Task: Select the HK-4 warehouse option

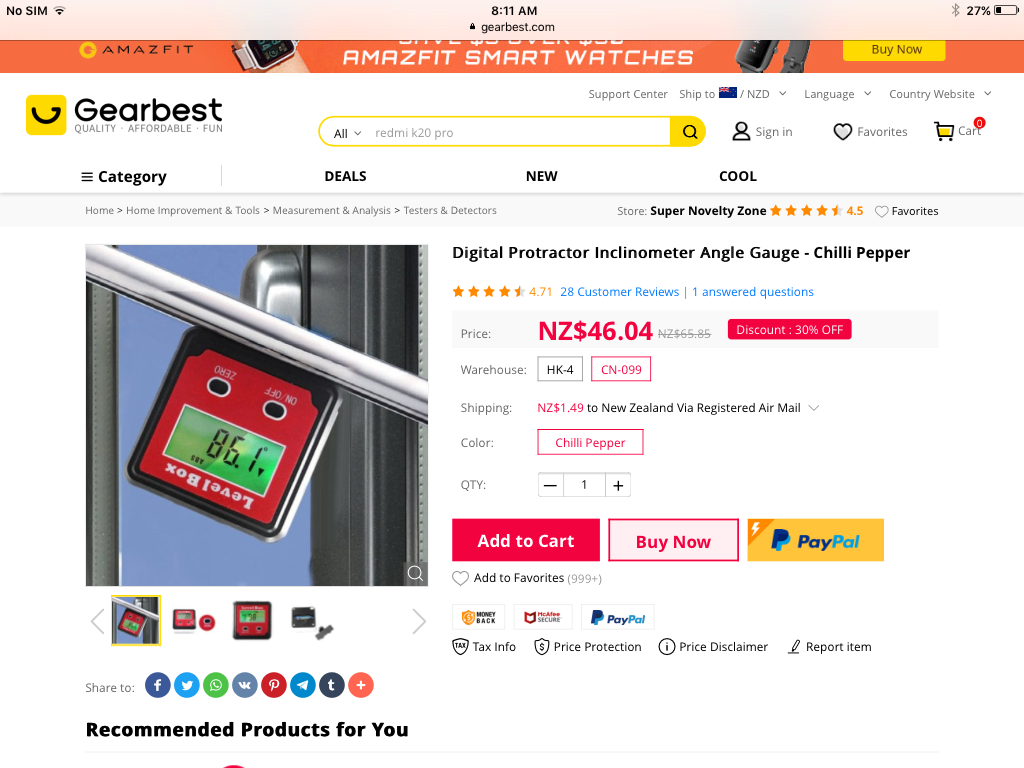Action: tap(560, 370)
